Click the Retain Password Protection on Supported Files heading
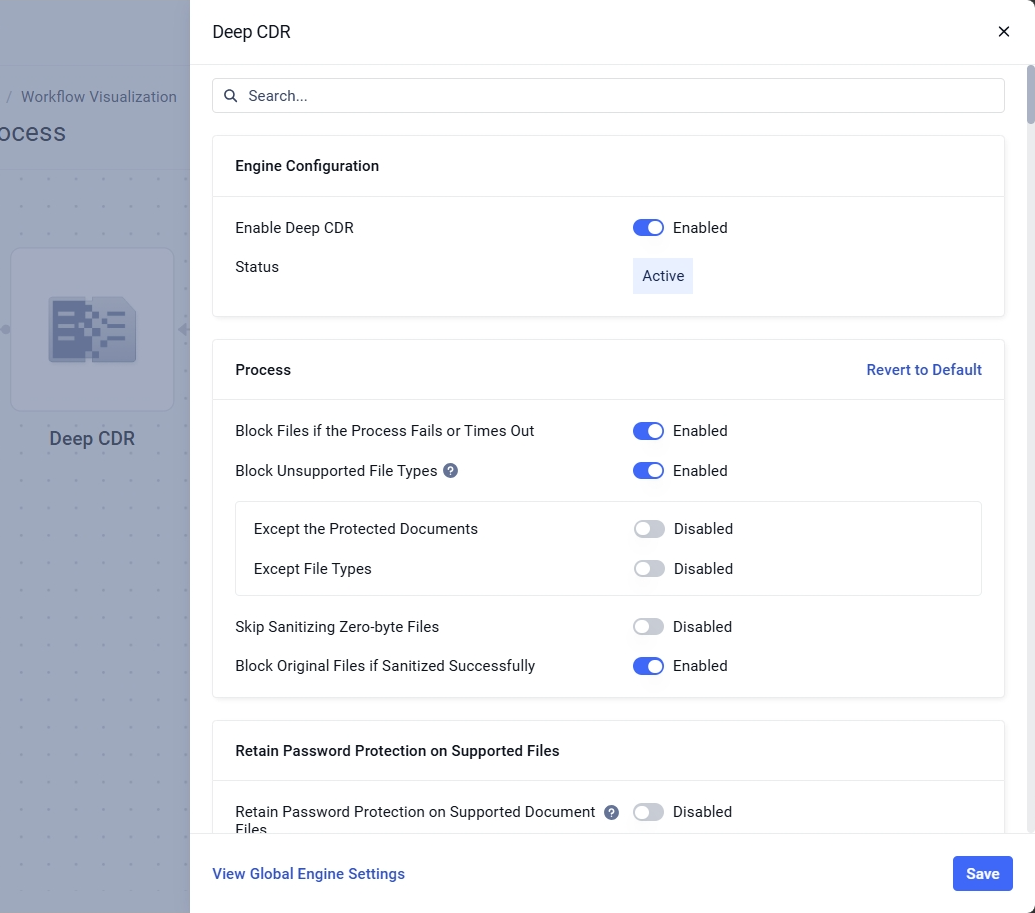 tap(397, 751)
